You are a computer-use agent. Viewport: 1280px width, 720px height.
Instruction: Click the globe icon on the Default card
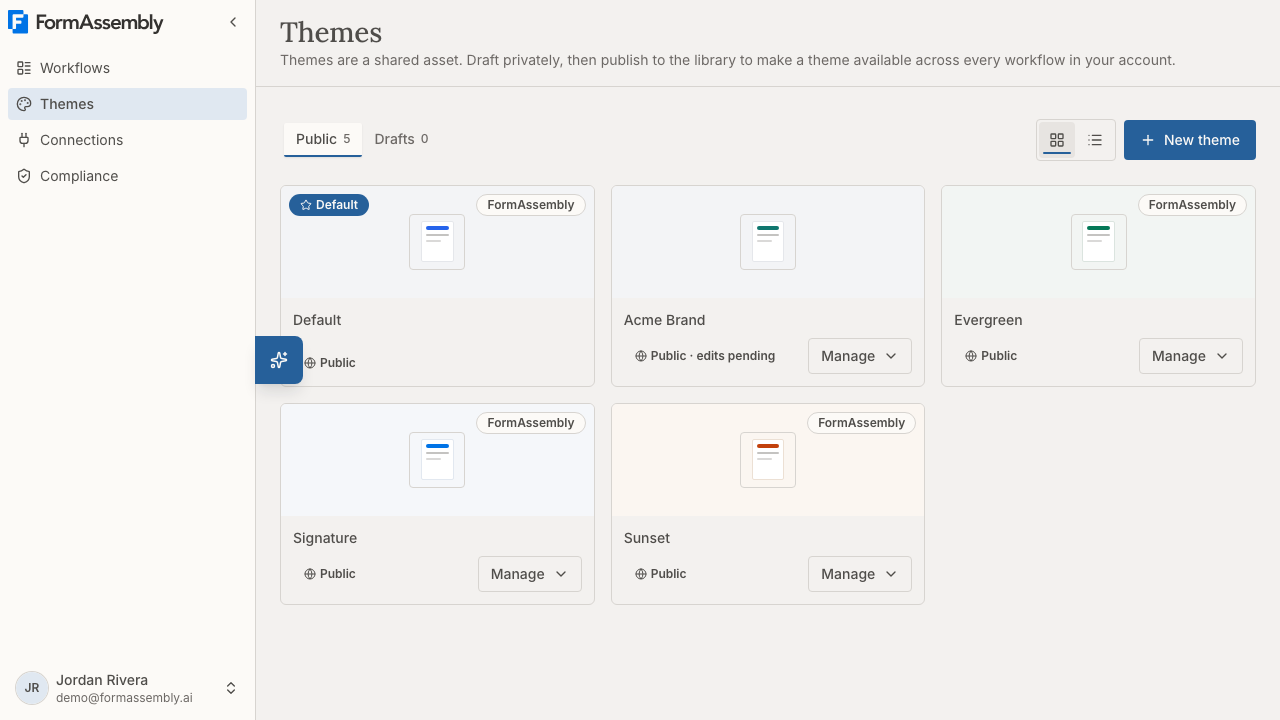[x=310, y=363]
